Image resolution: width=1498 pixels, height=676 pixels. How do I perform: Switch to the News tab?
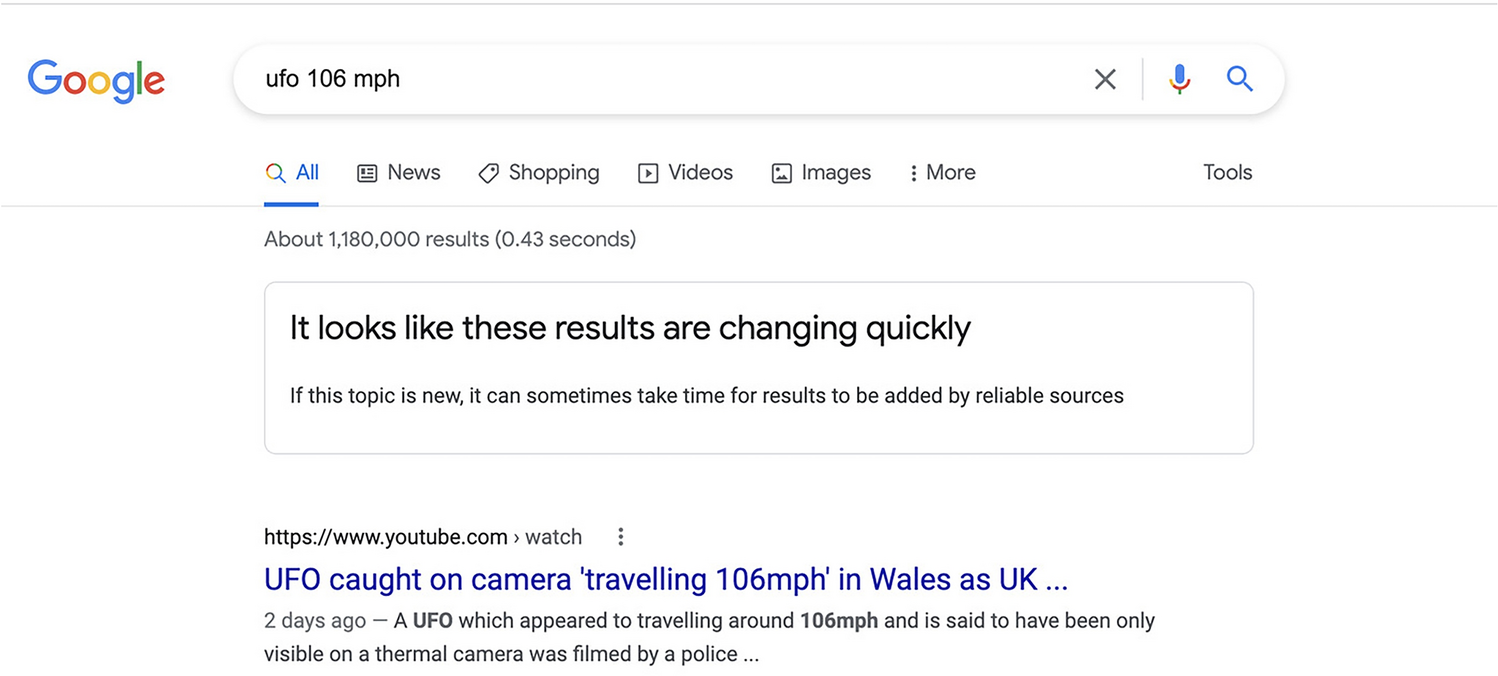point(414,173)
